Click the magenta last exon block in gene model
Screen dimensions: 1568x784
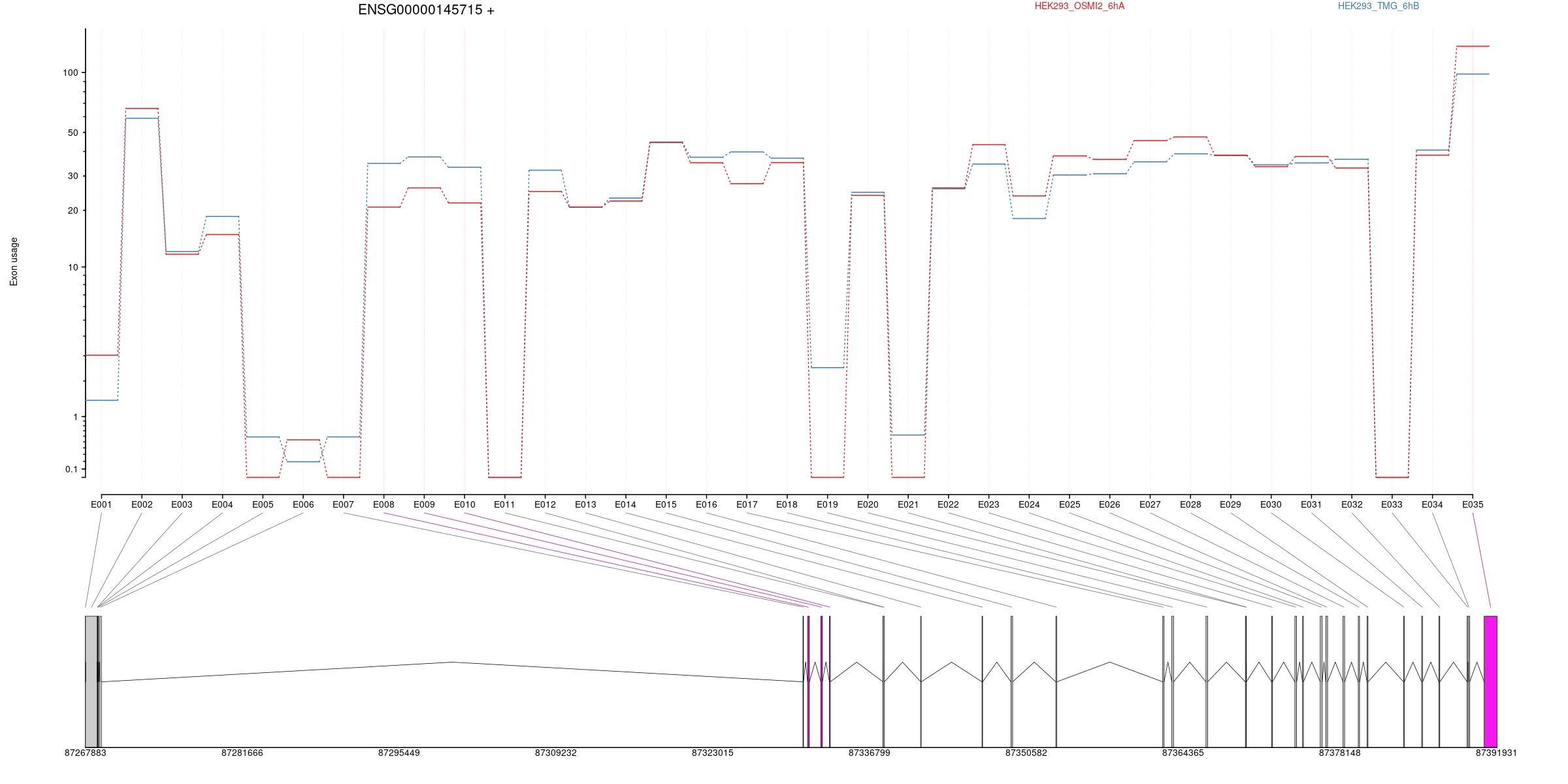[x=1490, y=681]
